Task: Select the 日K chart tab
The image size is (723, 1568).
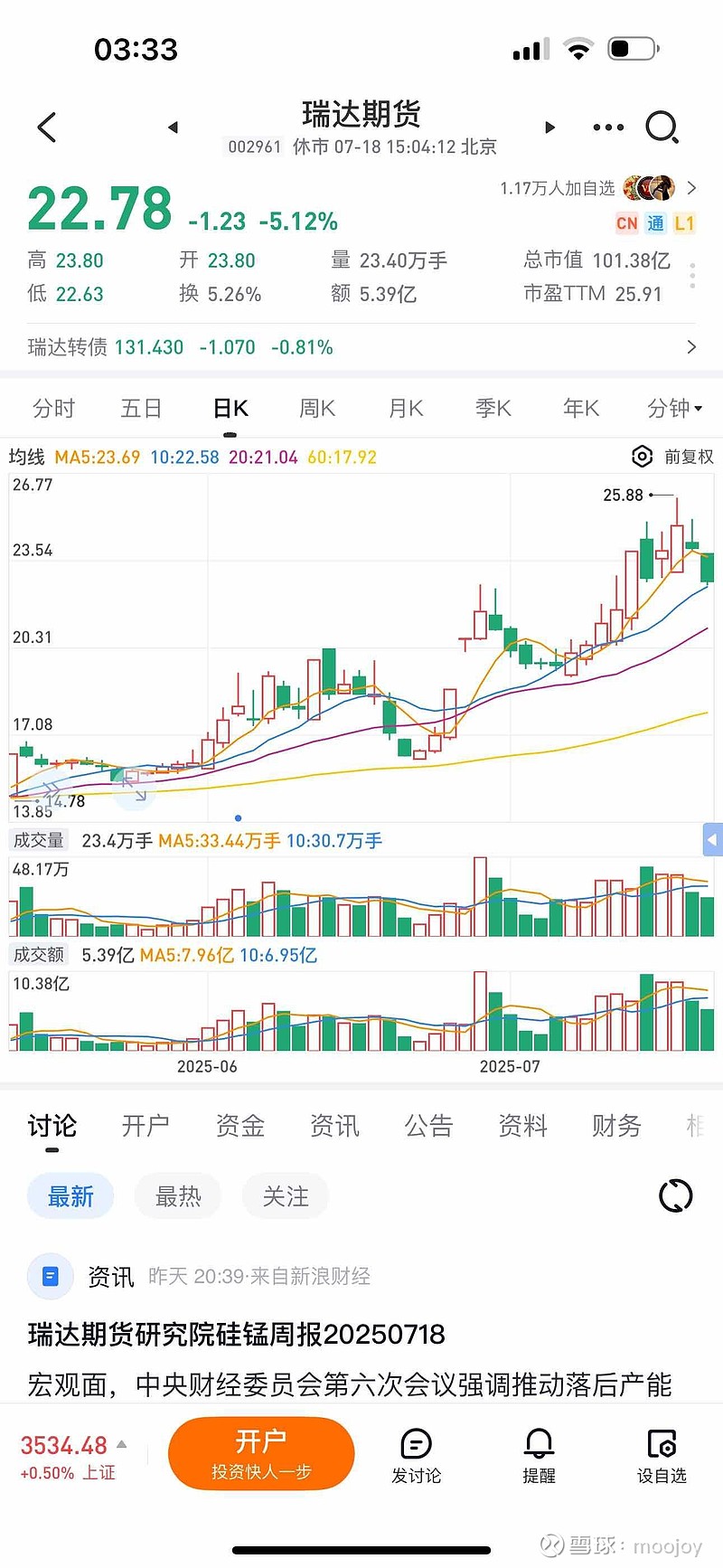Action: point(230,409)
